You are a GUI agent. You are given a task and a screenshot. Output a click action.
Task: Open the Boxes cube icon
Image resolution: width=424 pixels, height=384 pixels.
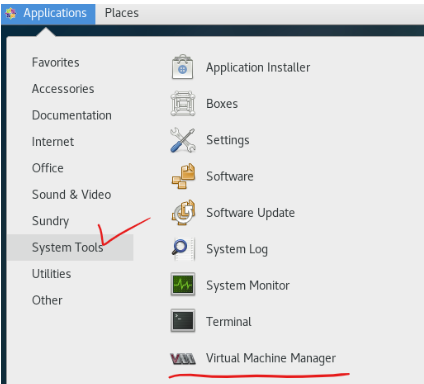183,103
